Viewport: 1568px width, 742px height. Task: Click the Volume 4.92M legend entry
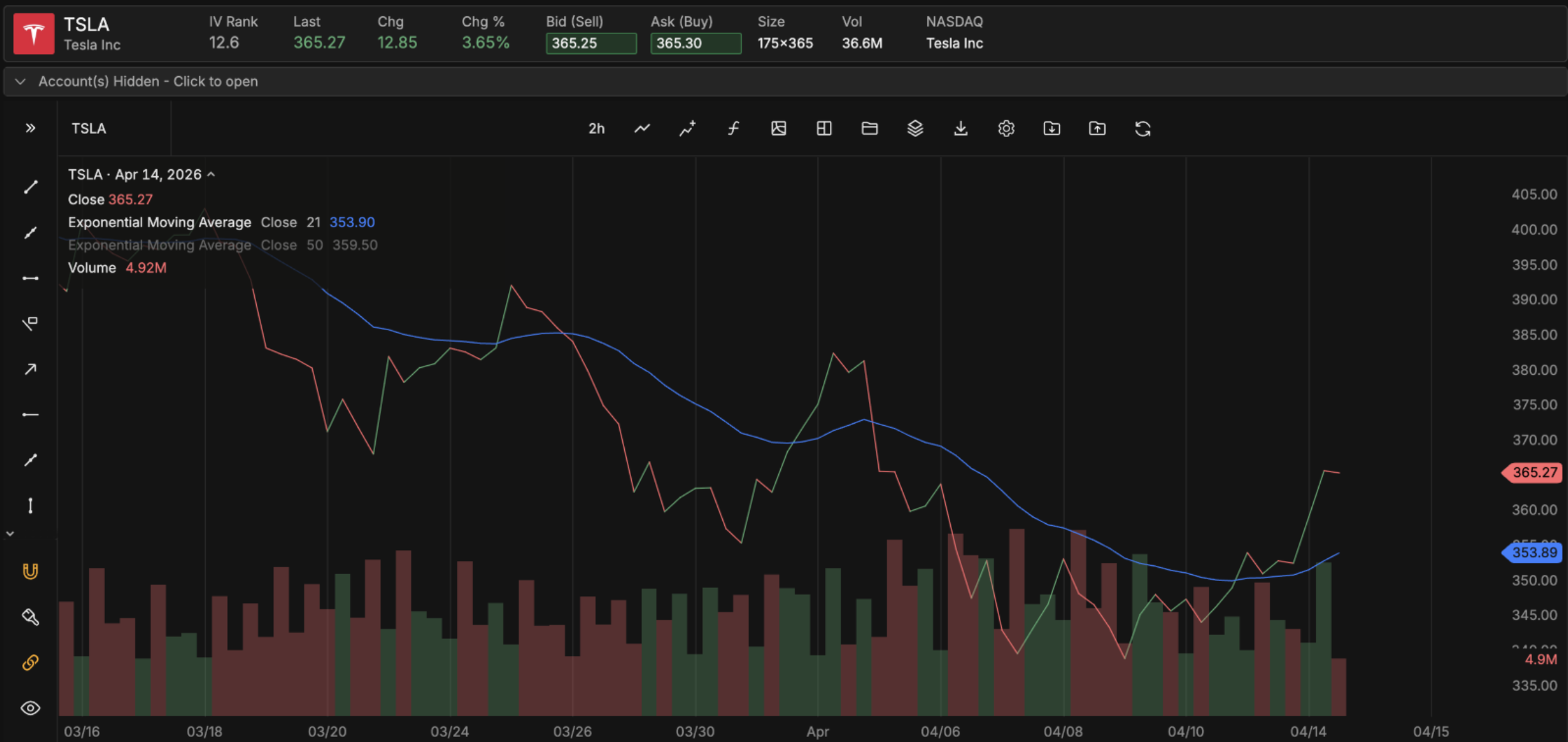point(117,267)
